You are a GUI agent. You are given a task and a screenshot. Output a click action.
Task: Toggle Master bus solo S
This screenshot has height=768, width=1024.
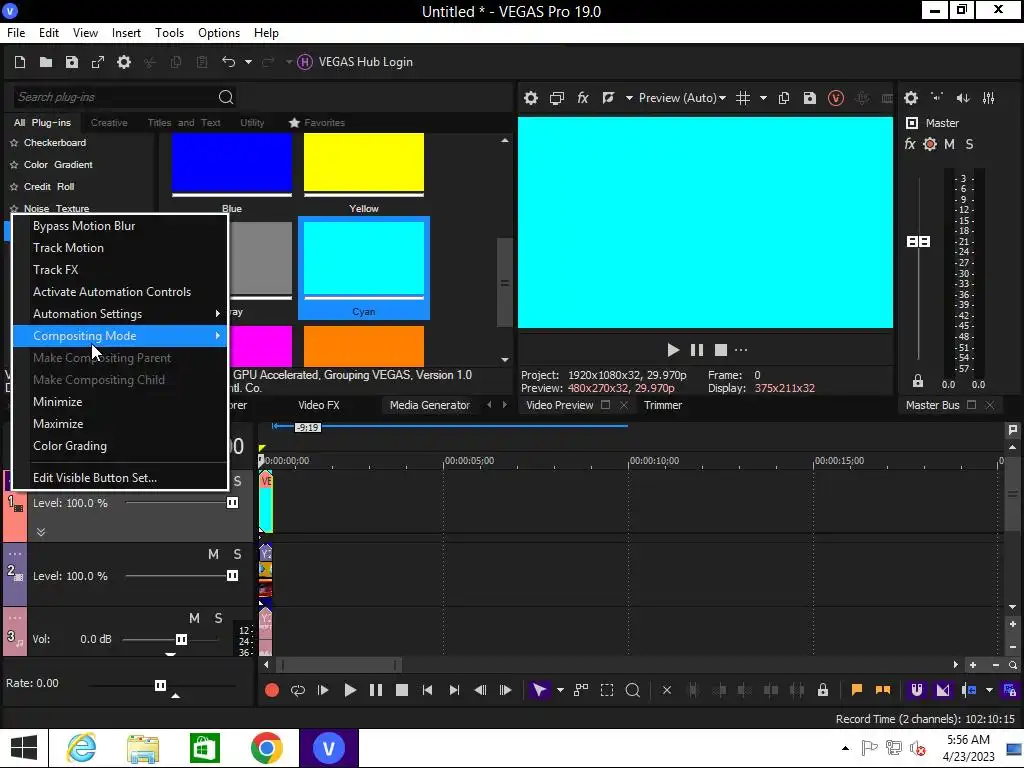pyautogui.click(x=970, y=144)
